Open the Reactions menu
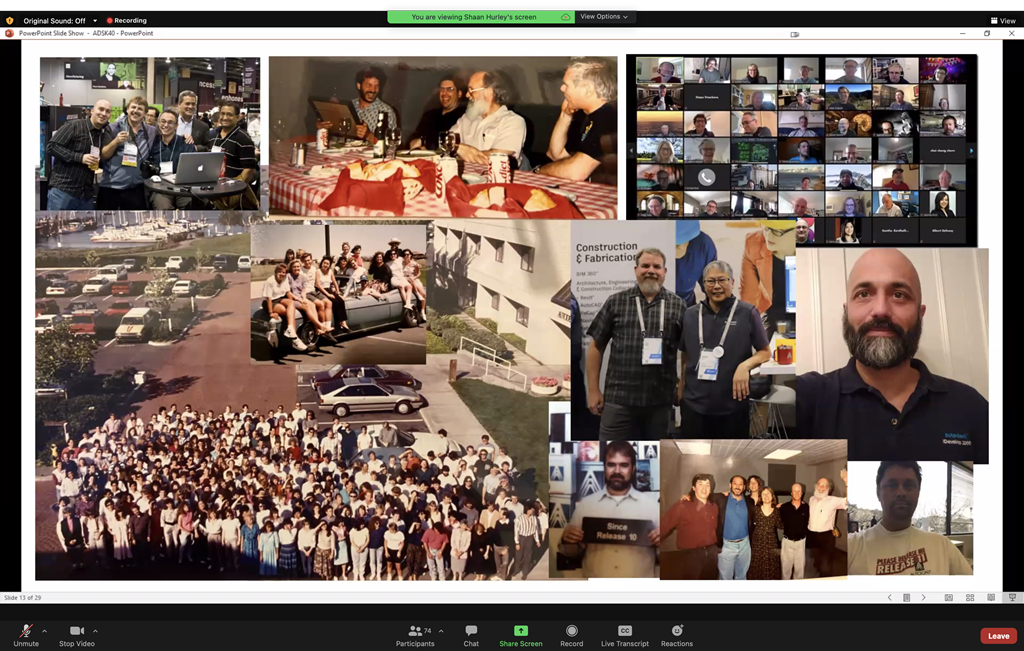The width and height of the screenshot is (1024, 651). (x=677, y=634)
